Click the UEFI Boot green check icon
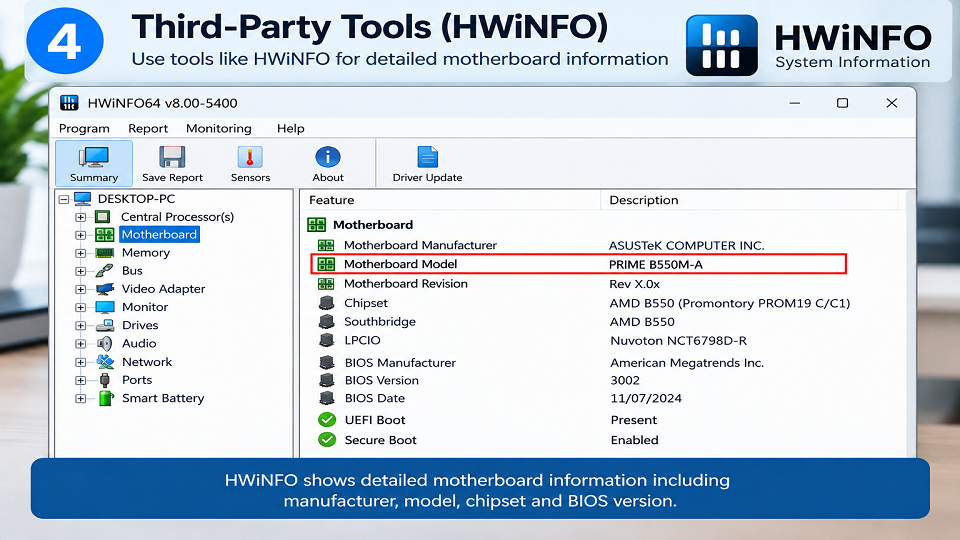This screenshot has width=960, height=540. click(327, 420)
